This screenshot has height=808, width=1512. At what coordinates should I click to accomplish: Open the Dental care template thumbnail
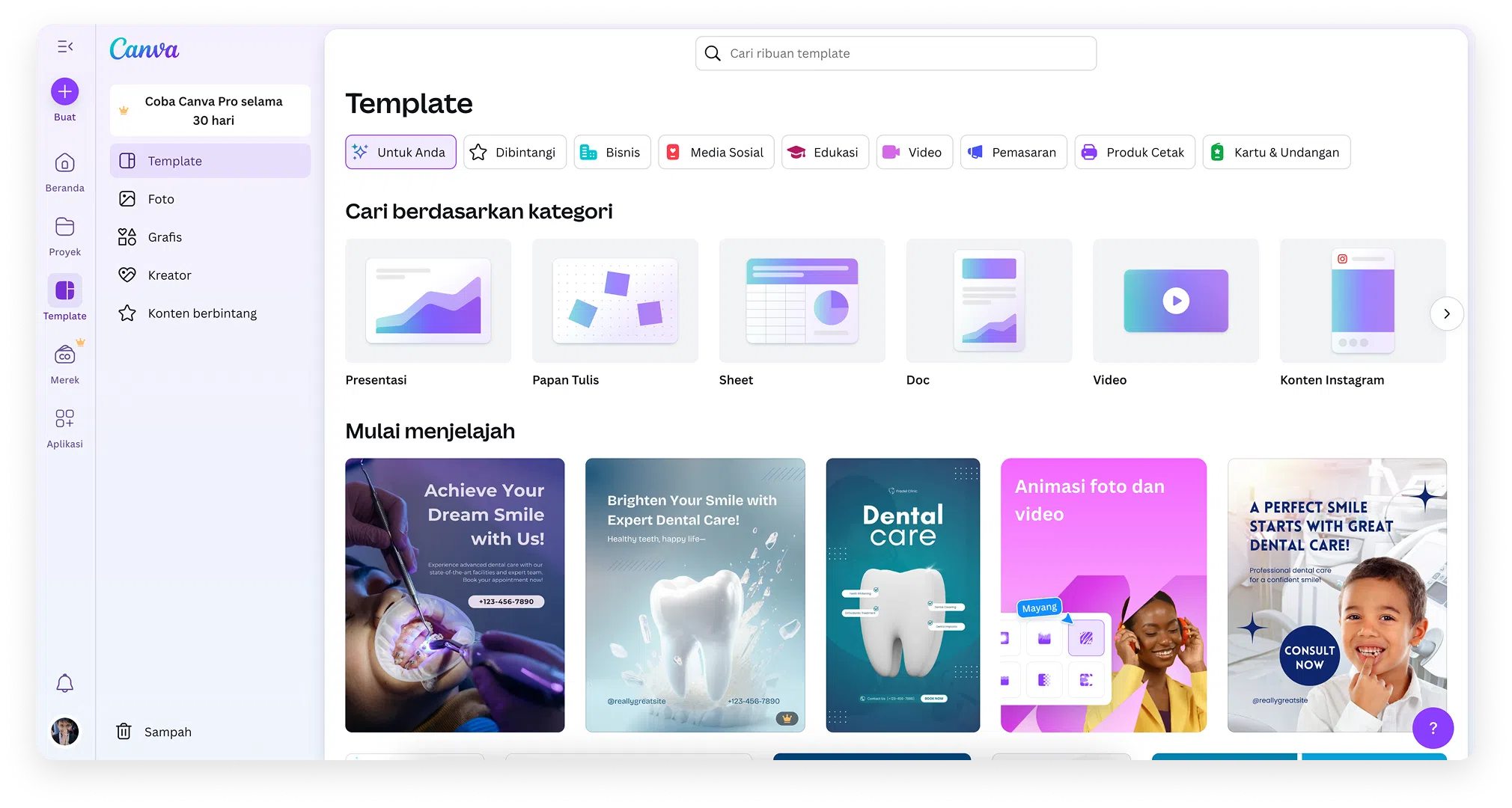903,596
